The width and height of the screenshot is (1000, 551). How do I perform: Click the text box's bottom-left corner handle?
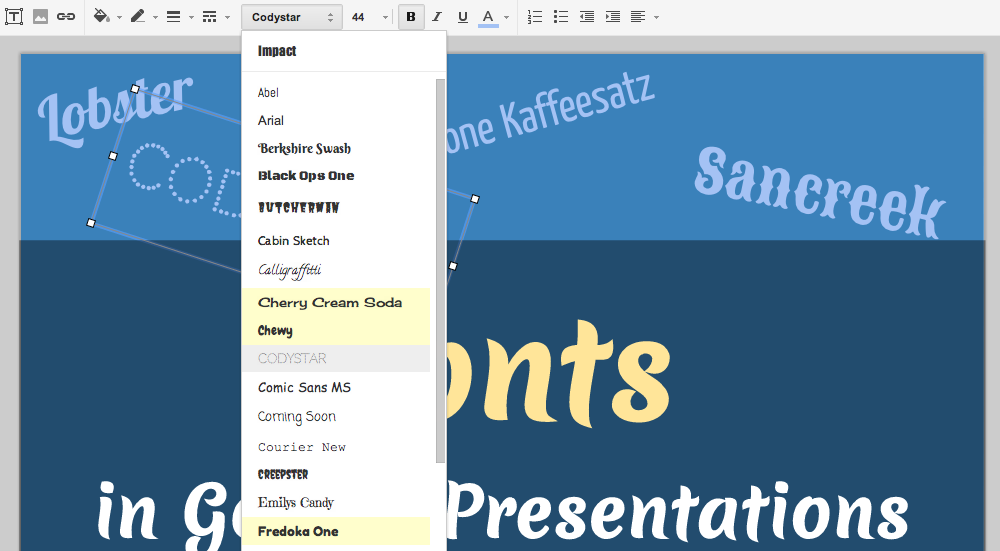click(x=91, y=223)
